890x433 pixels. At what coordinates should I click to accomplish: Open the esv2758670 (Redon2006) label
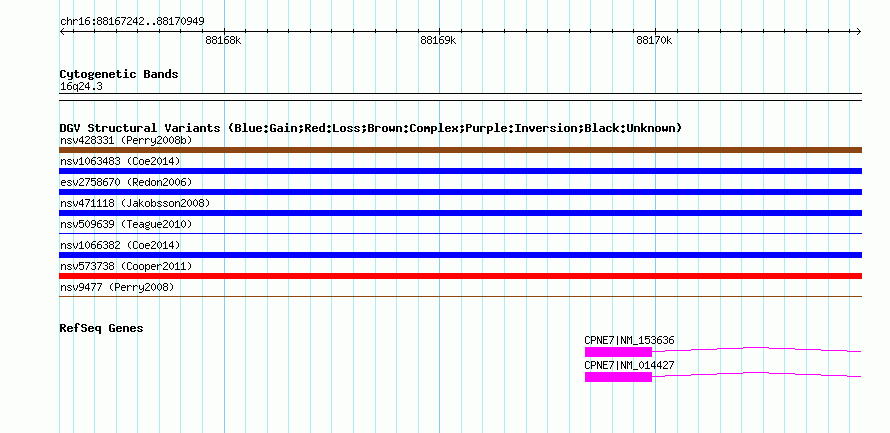[126, 182]
